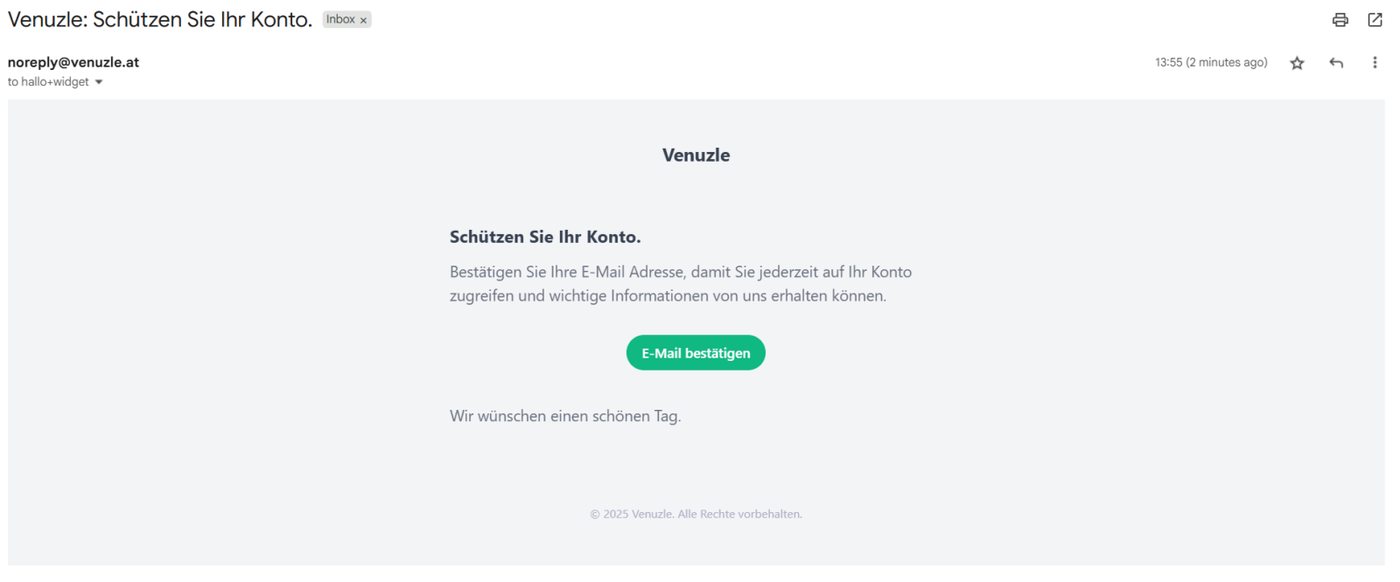The height and width of the screenshot is (582, 1400).
Task: Reply with the arrow icon
Action: (x=1336, y=63)
